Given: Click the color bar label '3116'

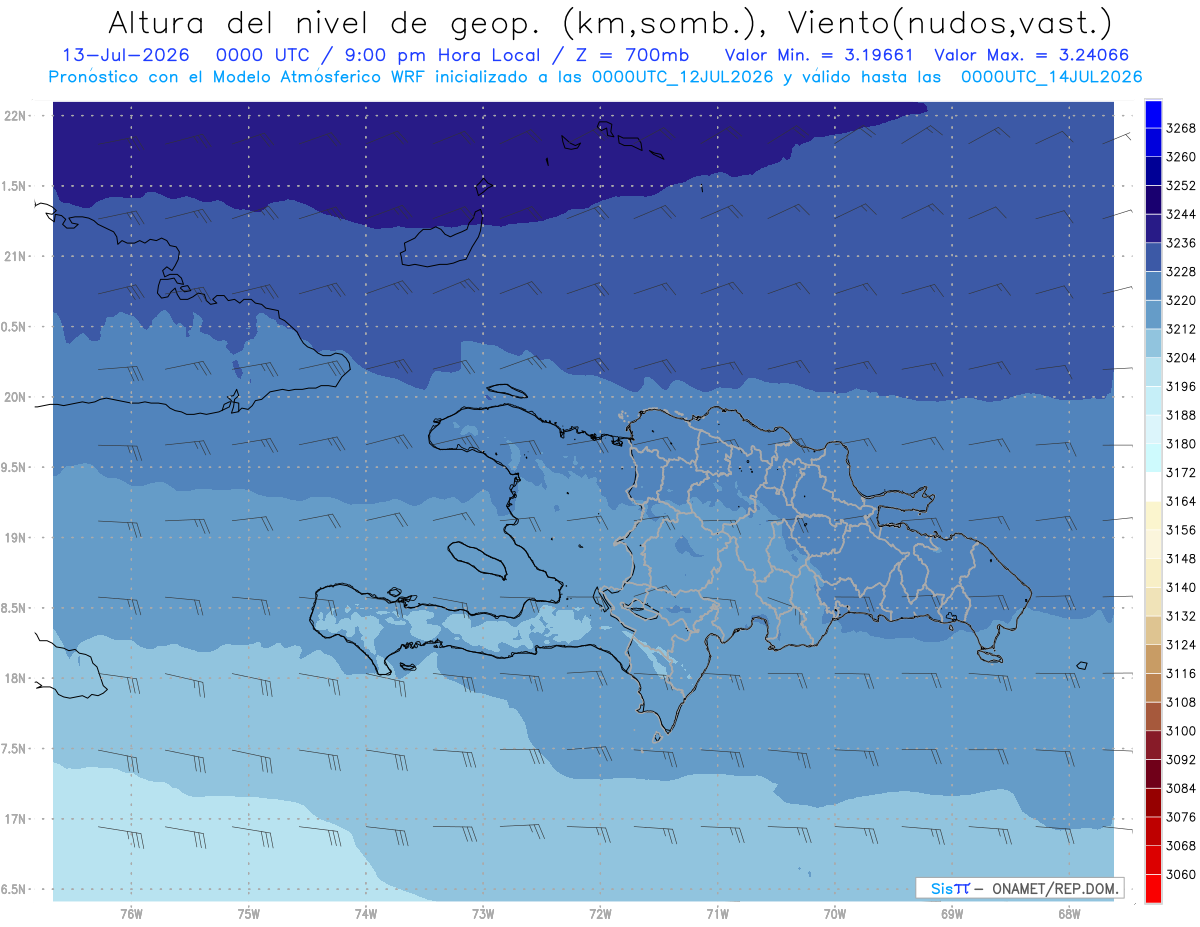Looking at the screenshot, I should 1181,673.
